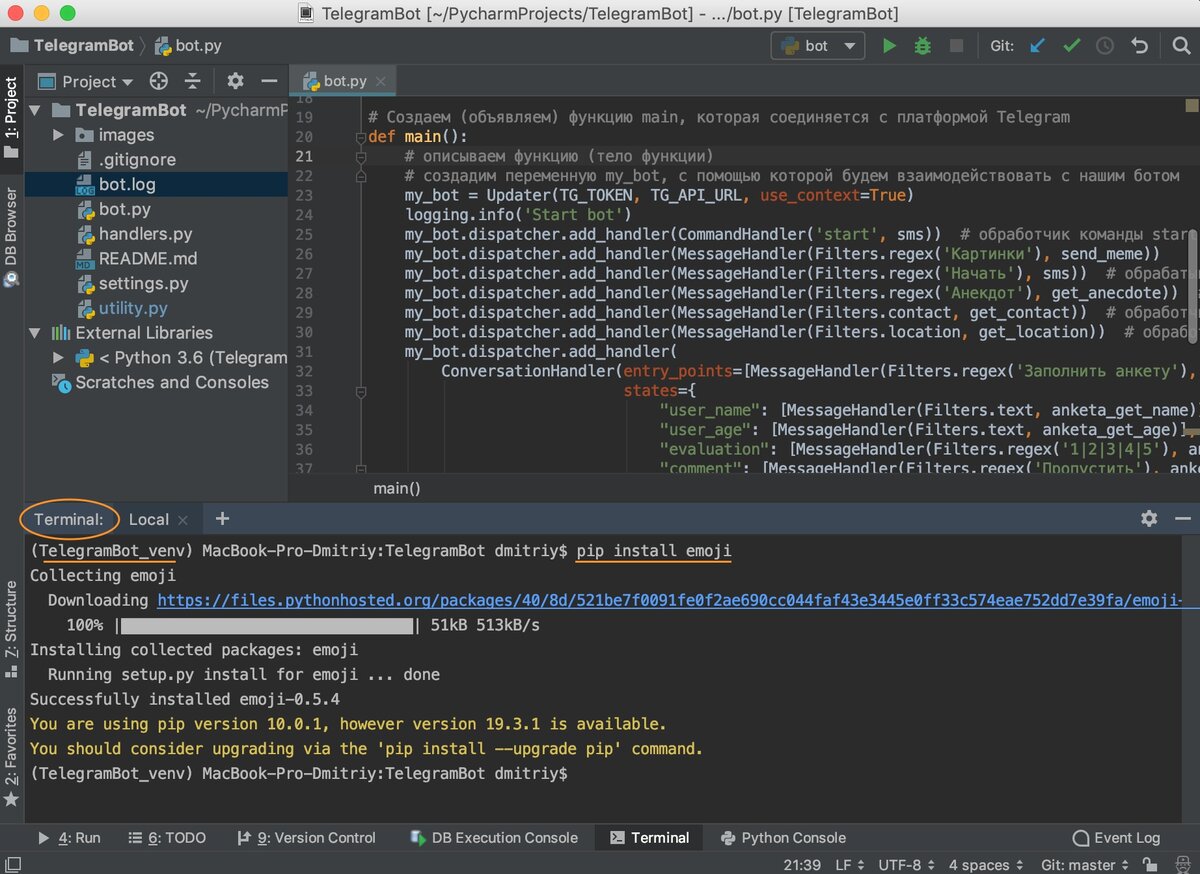Screen dimensions: 1200x874
Task: Select README.md in project tree
Action: [x=147, y=258]
